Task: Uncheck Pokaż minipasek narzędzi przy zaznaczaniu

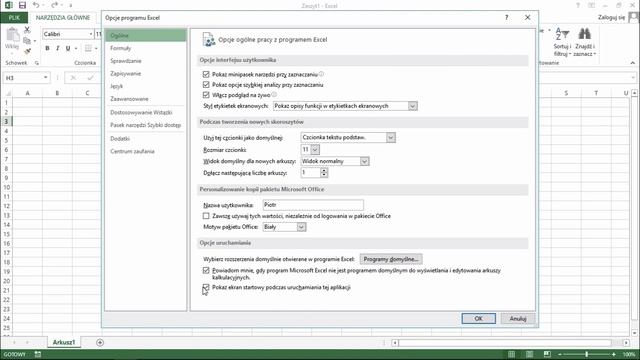Action: click(206, 74)
